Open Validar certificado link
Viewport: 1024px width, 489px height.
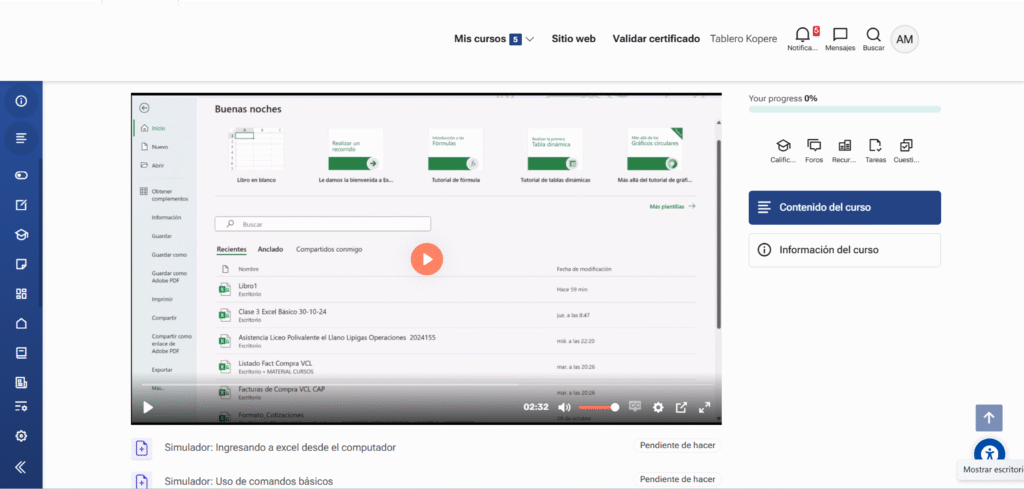point(656,39)
